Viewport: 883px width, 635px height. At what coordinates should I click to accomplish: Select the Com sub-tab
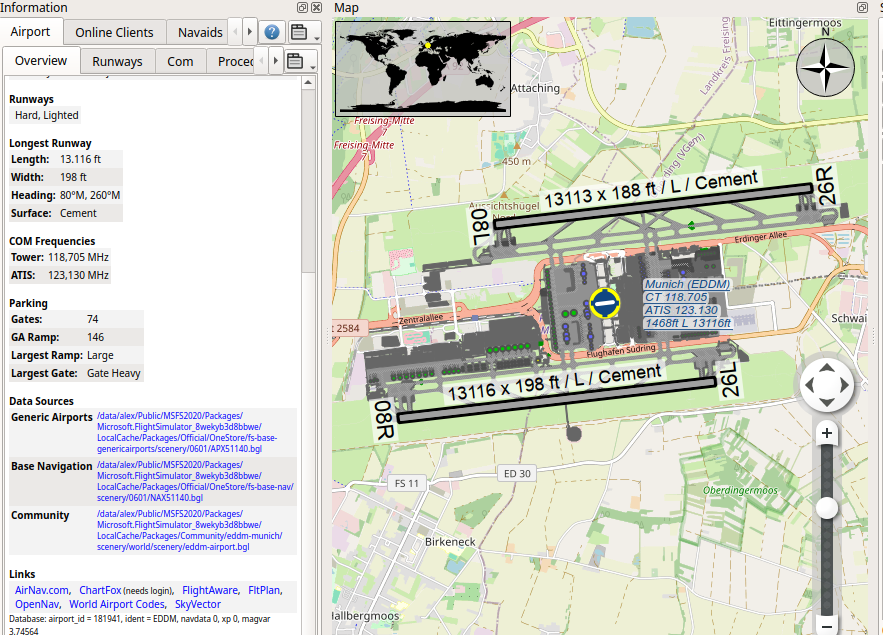pos(180,61)
